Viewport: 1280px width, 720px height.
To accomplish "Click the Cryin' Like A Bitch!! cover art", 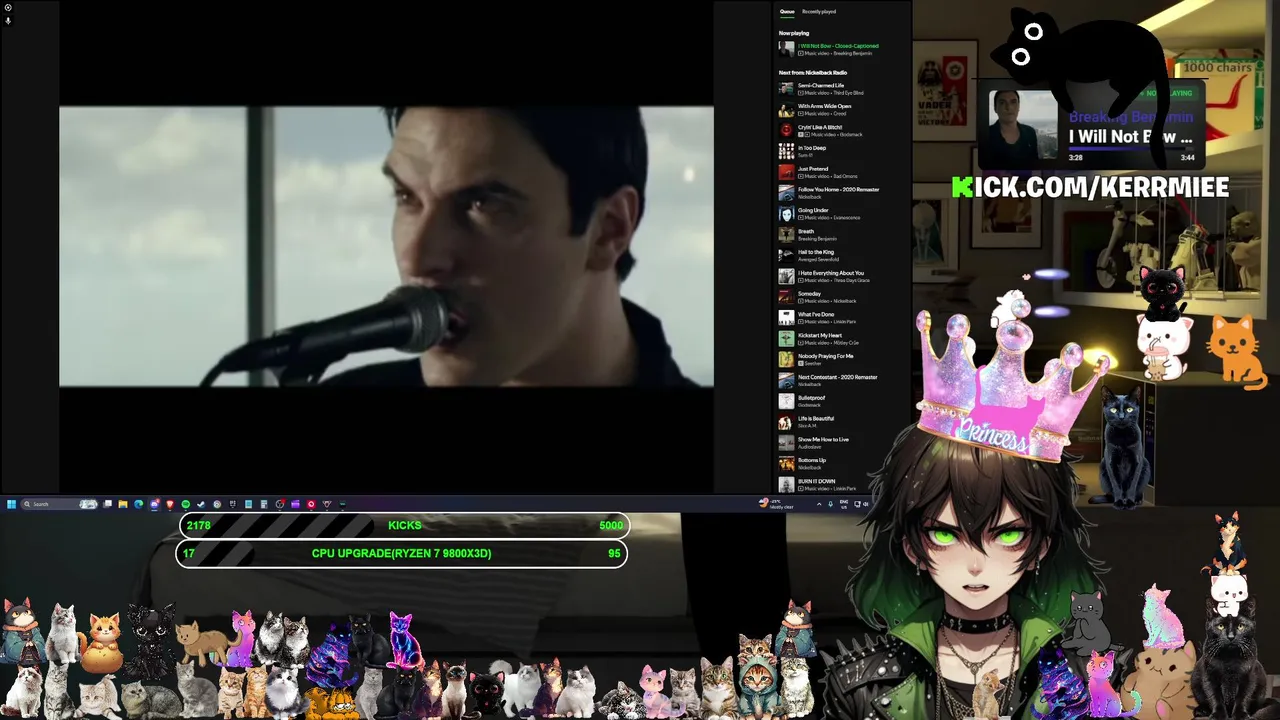I will tap(787, 130).
